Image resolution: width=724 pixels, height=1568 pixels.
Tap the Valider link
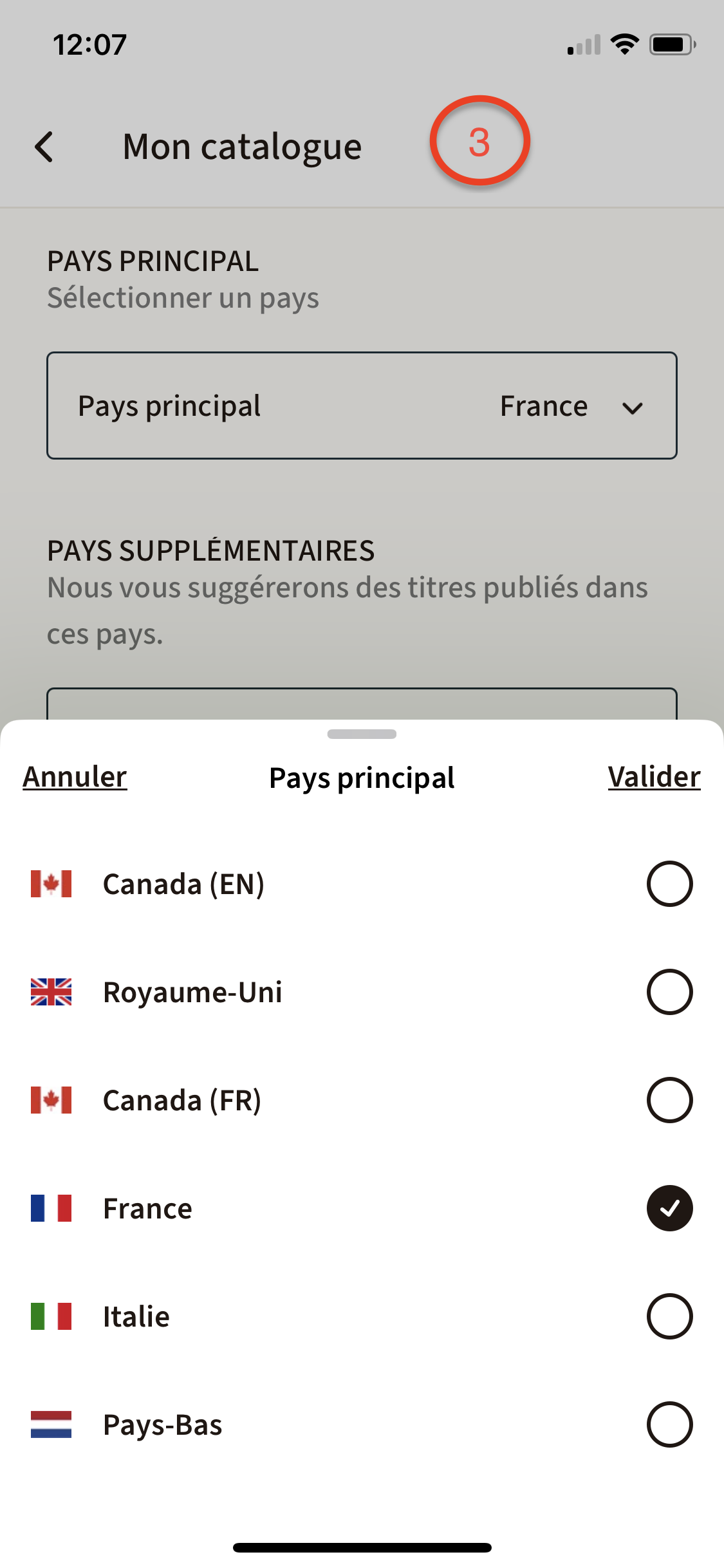tap(654, 777)
